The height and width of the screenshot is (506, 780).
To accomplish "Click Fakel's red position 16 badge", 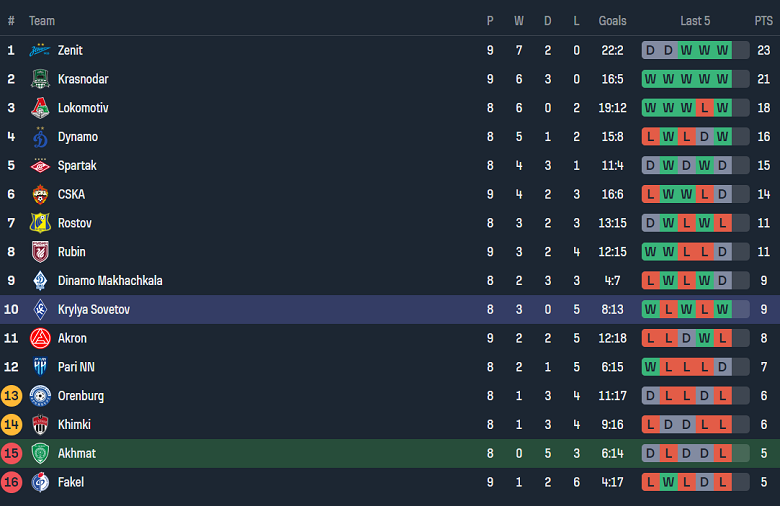I will (x=12, y=482).
